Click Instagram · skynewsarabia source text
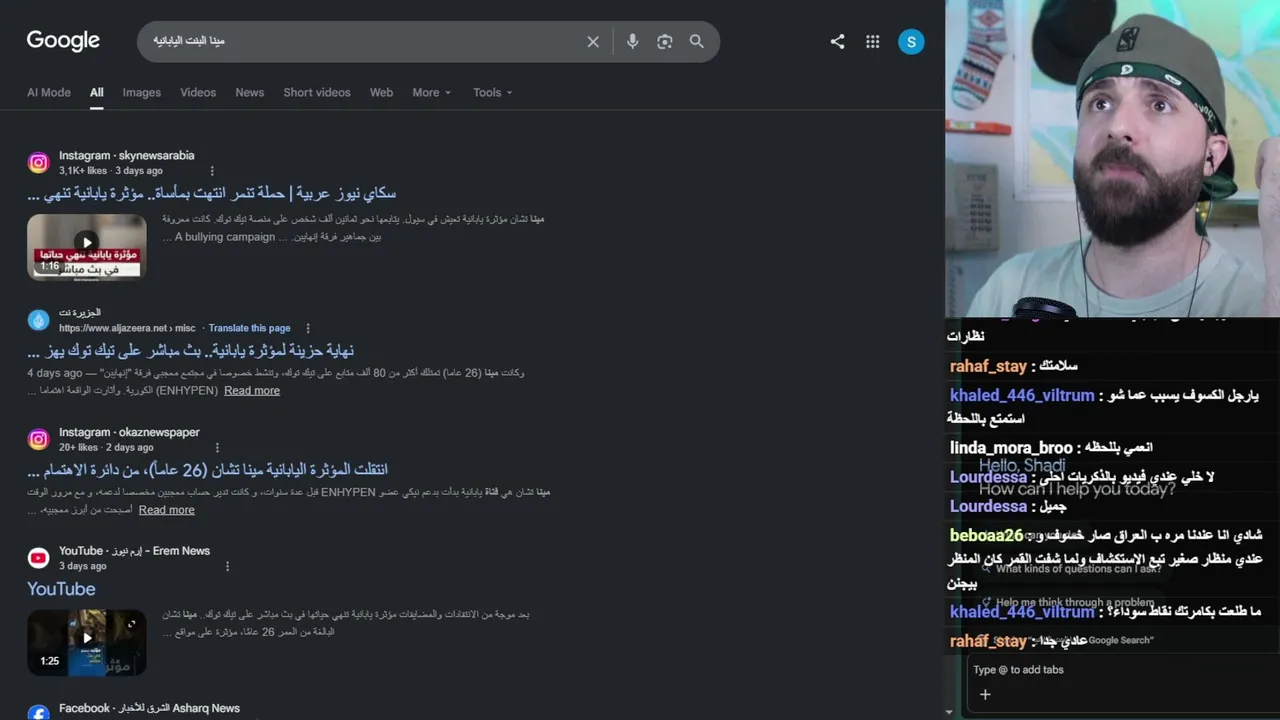The width and height of the screenshot is (1280, 720). (127, 156)
